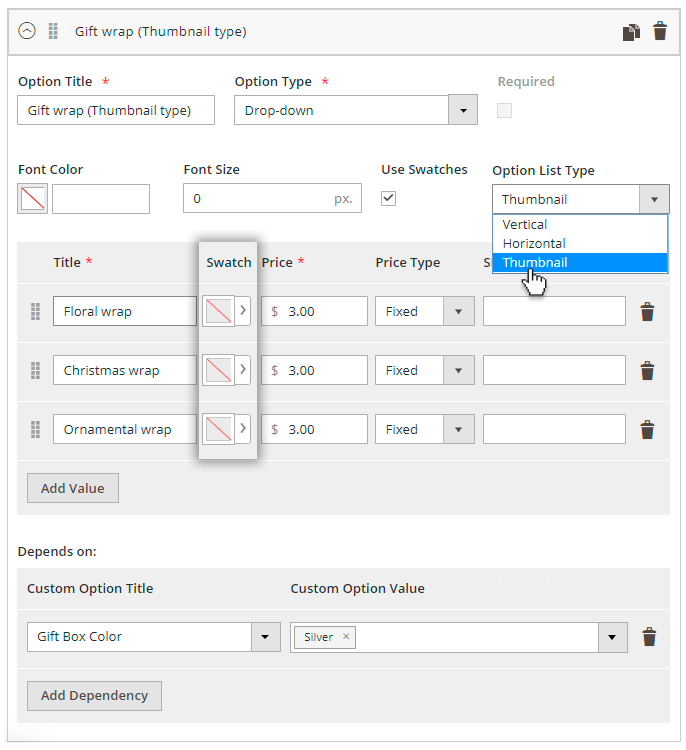Click drag handle beside Gift wrap header
The height and width of the screenshot is (750, 686).
pos(54,32)
